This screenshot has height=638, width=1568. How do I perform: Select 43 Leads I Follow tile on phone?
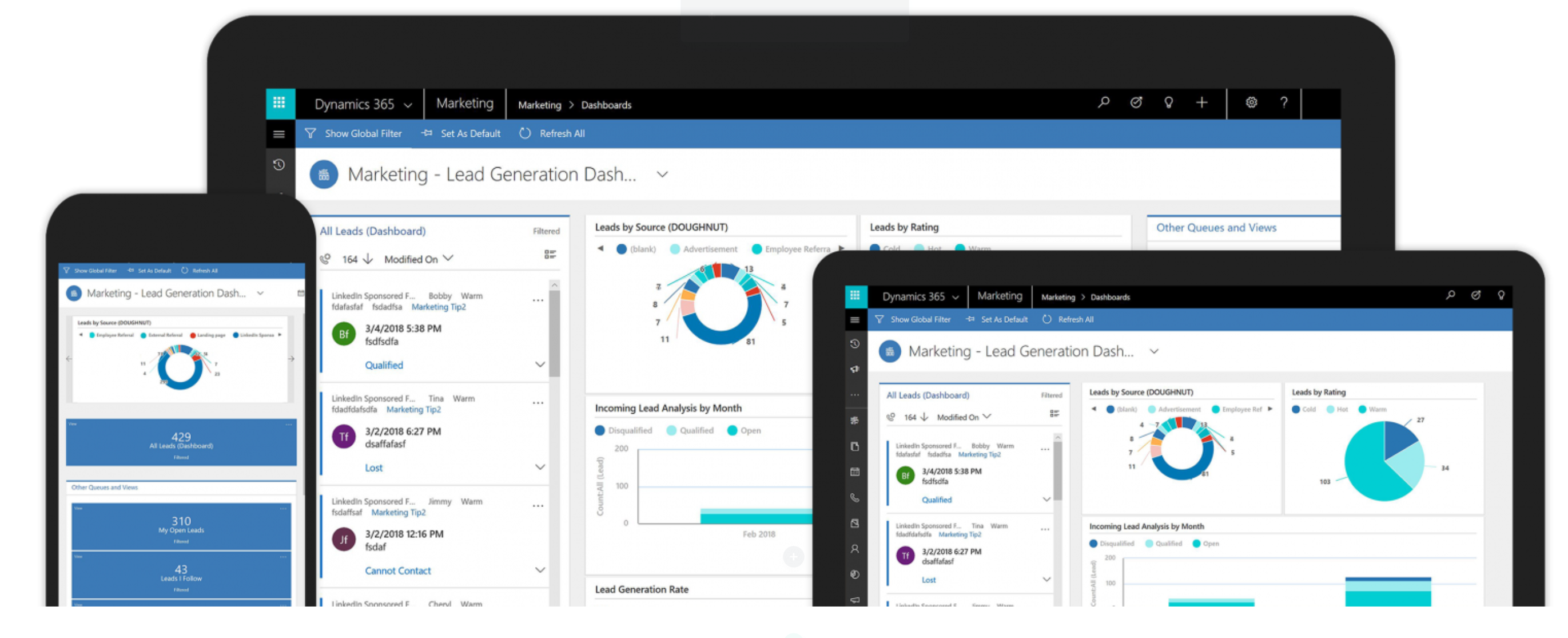(x=181, y=574)
